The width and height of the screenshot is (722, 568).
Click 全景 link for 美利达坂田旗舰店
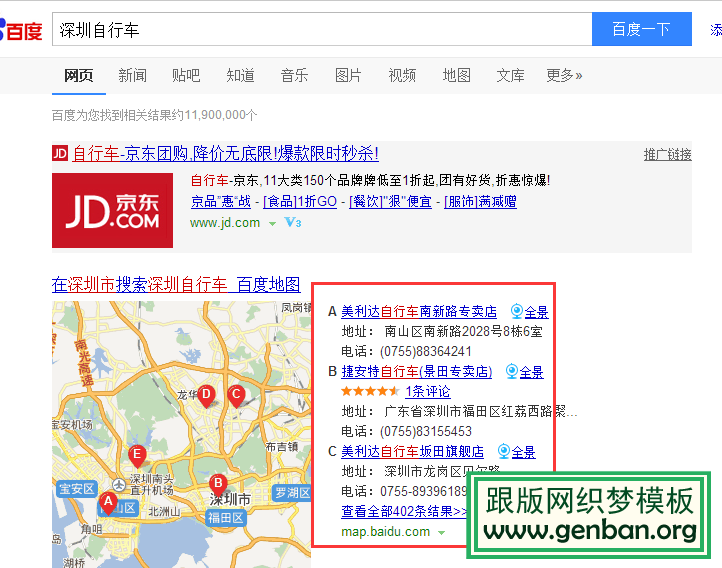(x=524, y=452)
